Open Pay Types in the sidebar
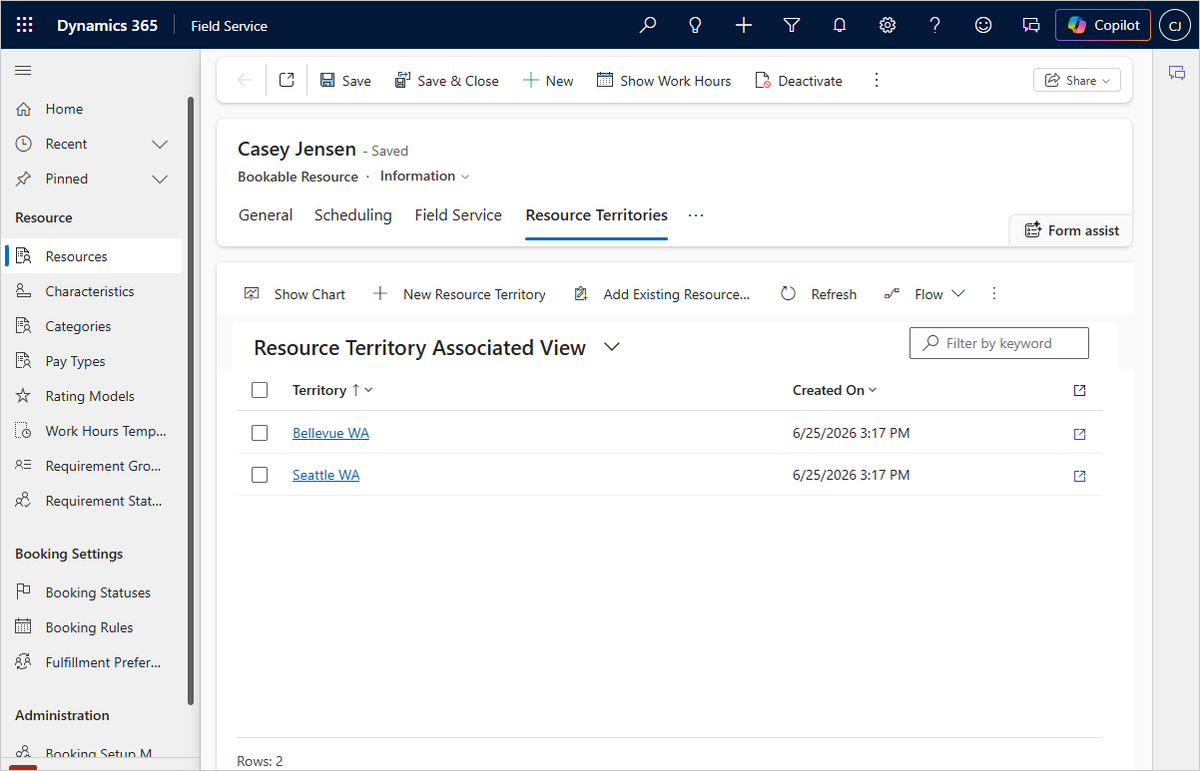 (x=93, y=361)
